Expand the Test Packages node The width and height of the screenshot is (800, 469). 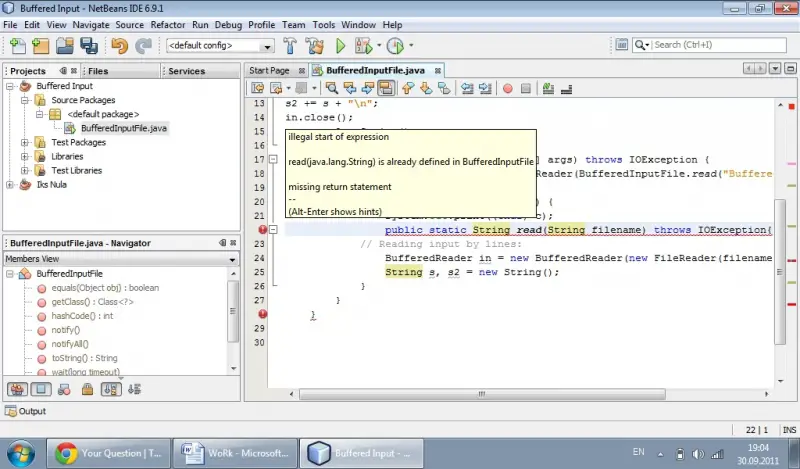coord(24,142)
